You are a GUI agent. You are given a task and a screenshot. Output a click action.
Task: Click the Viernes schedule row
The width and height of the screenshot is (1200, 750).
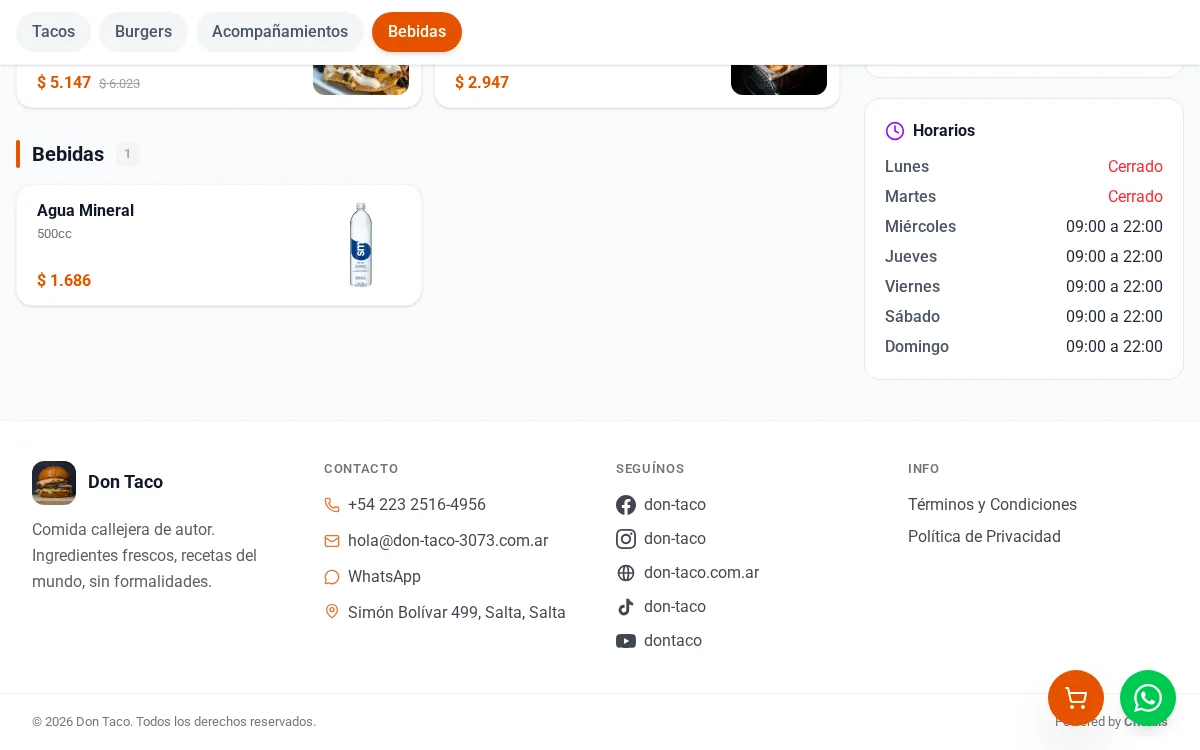pyautogui.click(x=1024, y=287)
